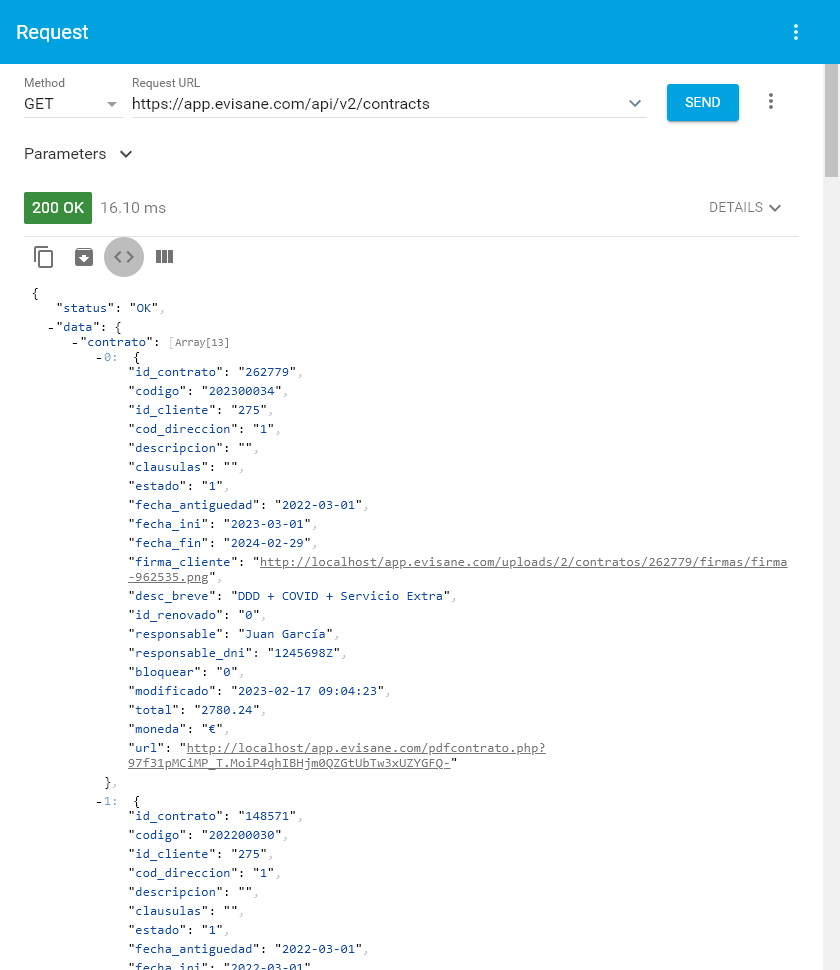Expand the Parameters section
Image resolution: width=840 pixels, height=970 pixels.
[x=78, y=154]
